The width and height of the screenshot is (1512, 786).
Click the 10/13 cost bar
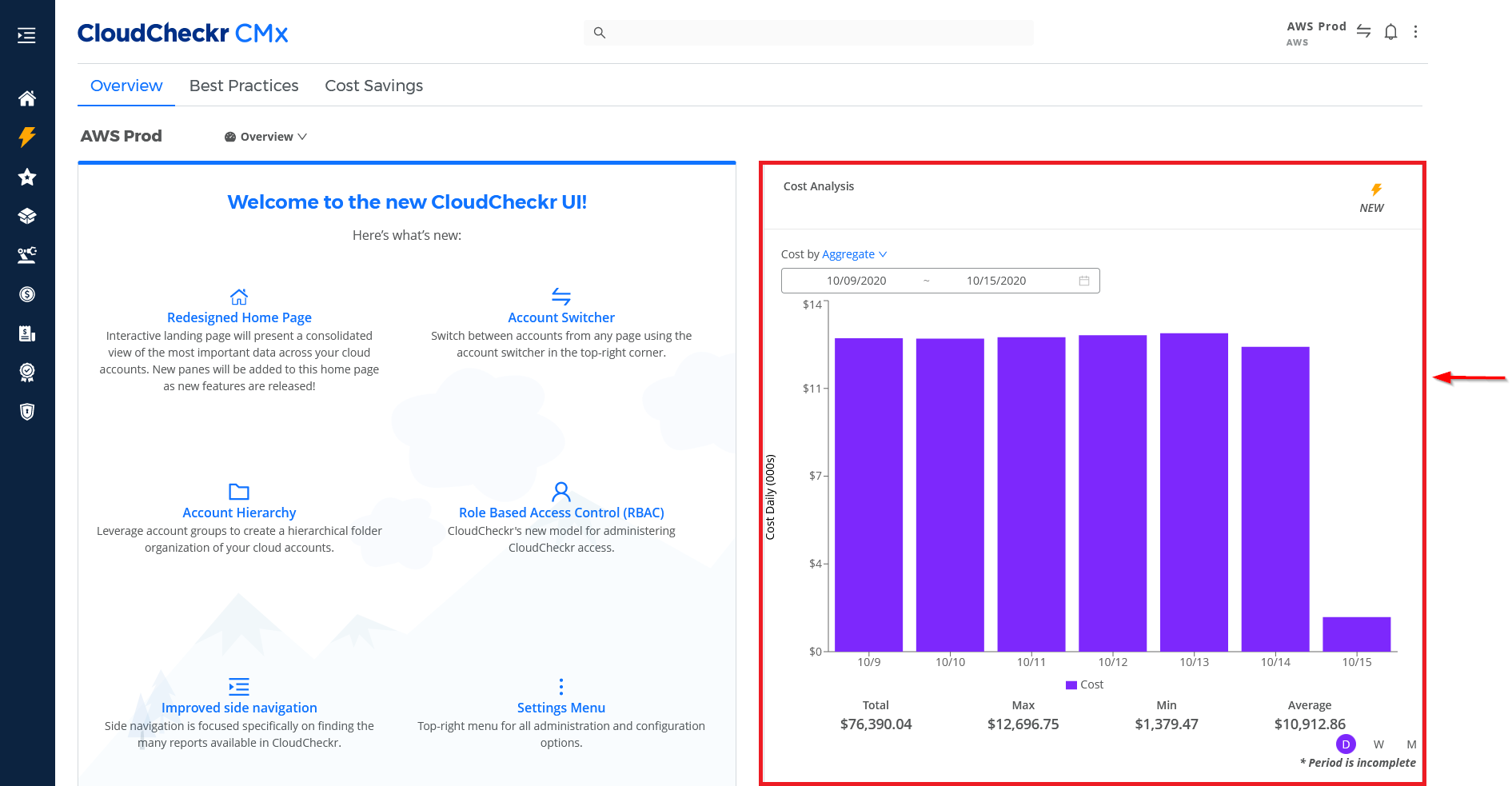click(1194, 493)
